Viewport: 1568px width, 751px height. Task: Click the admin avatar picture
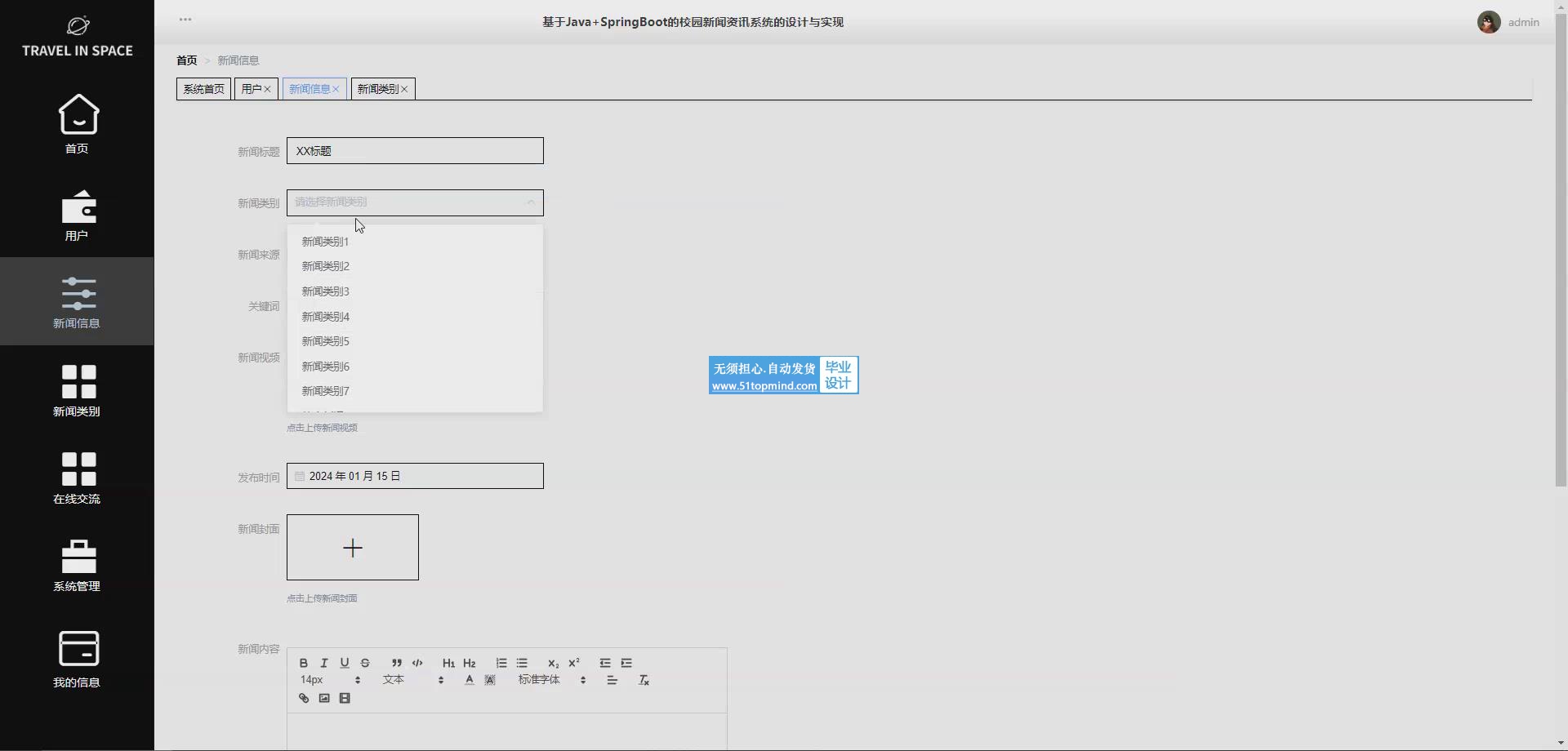1489,22
